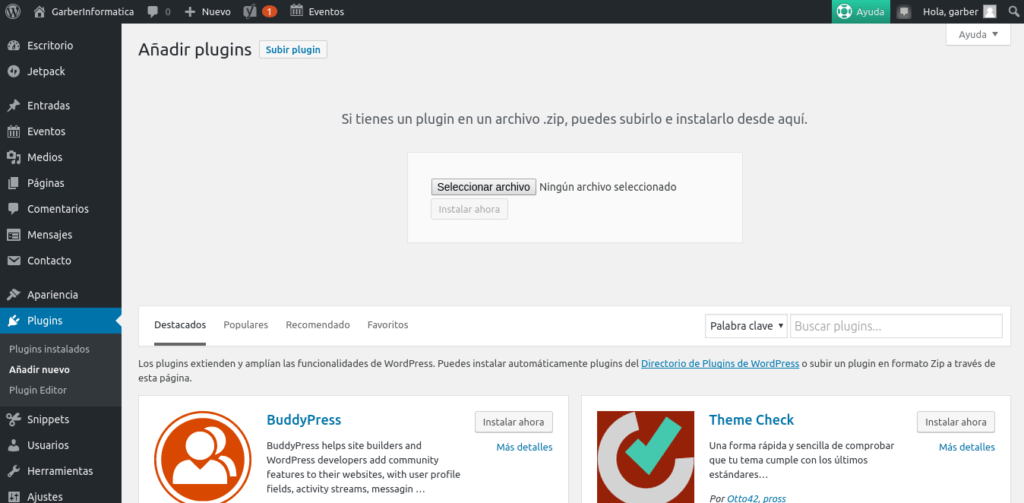Install Theme Check with Instalar ahora

(x=956, y=422)
